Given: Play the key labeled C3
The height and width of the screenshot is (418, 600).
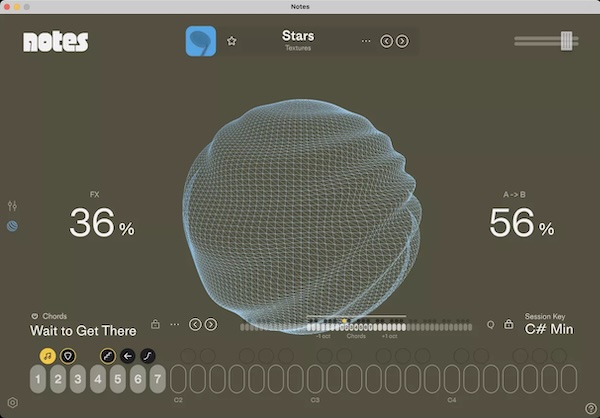Looking at the screenshot, I should [x=315, y=379].
